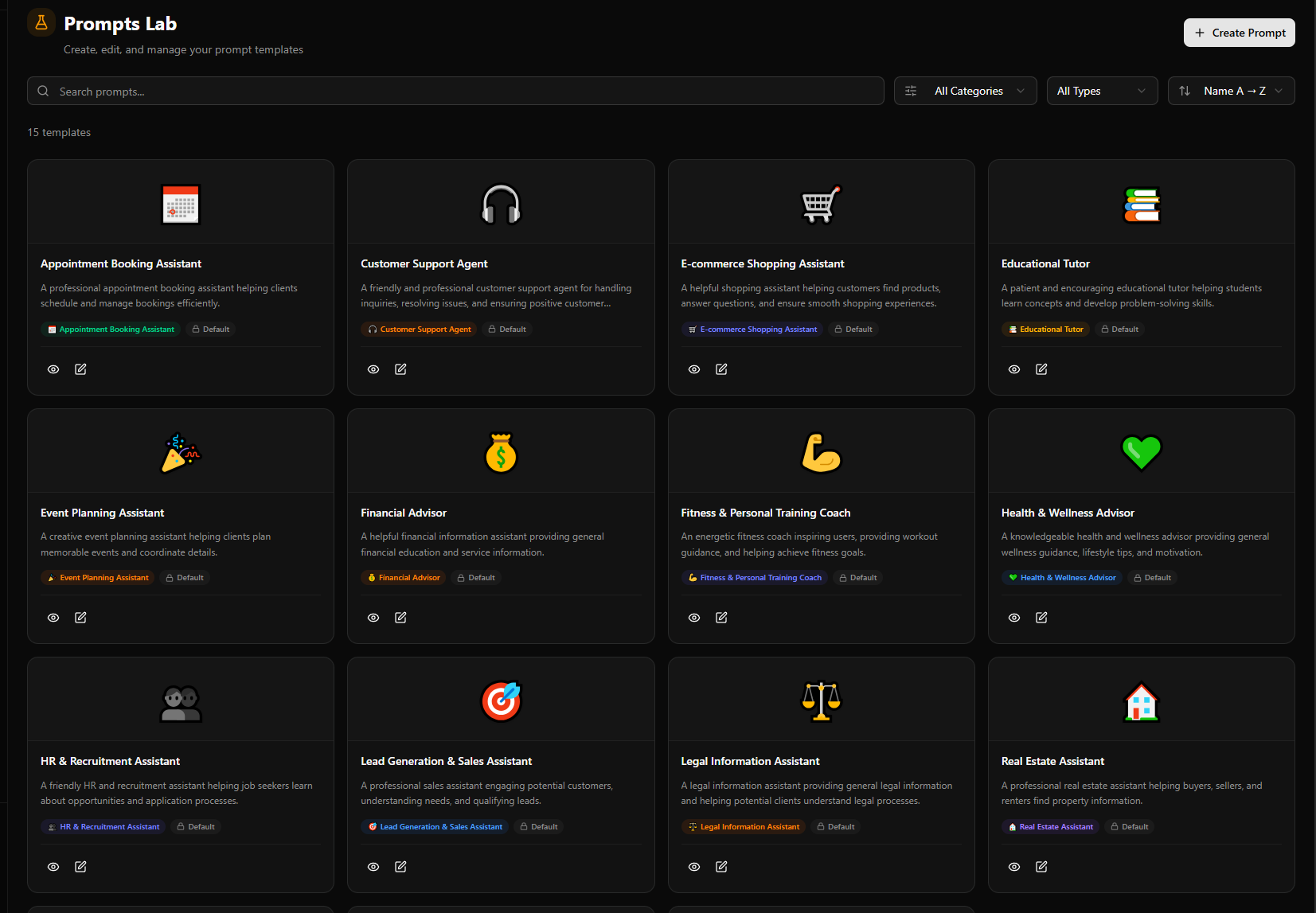Viewport: 1316px width, 913px height.
Task: View the Event Planning Assistant prompt (eye icon)
Action: click(53, 618)
